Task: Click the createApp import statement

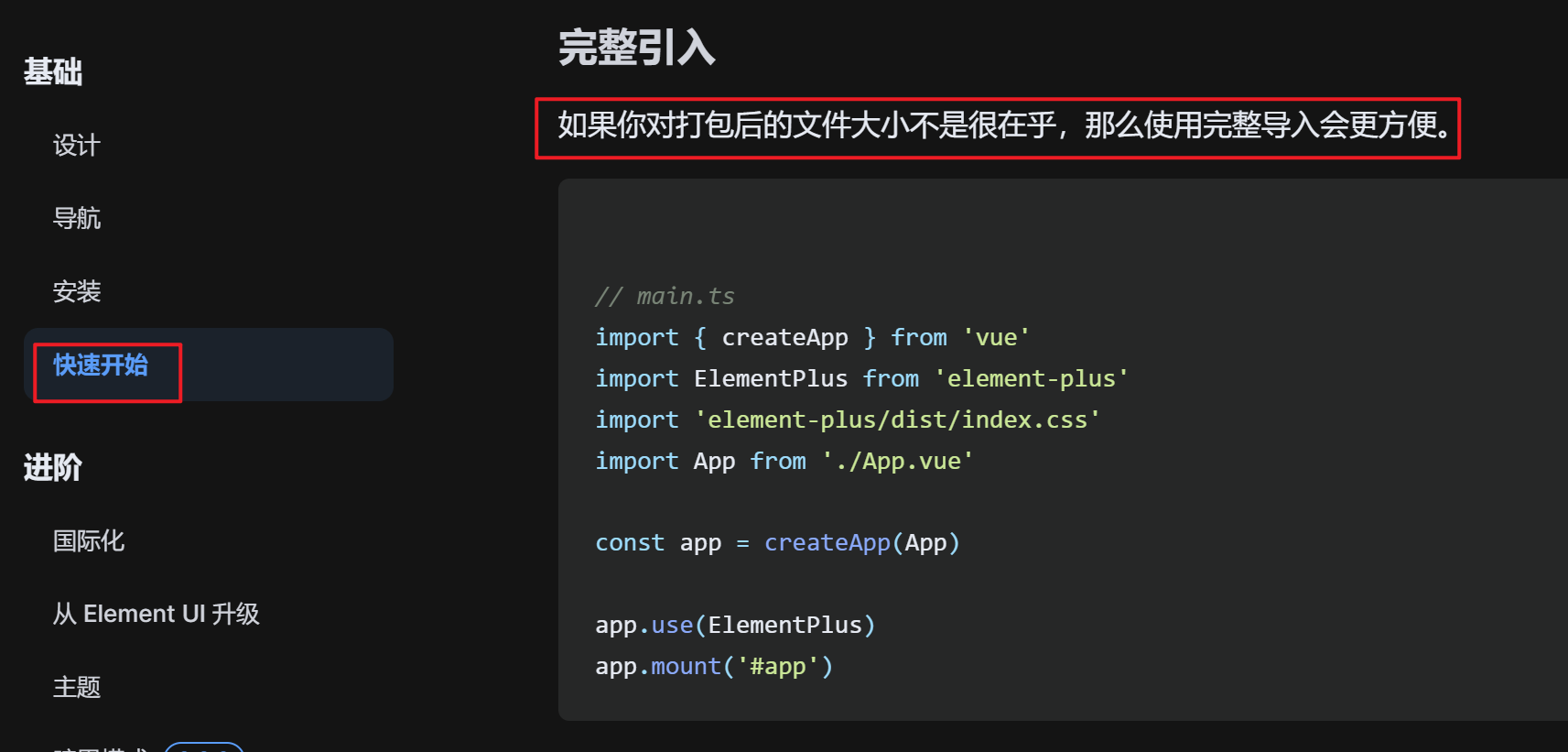Action: point(810,336)
